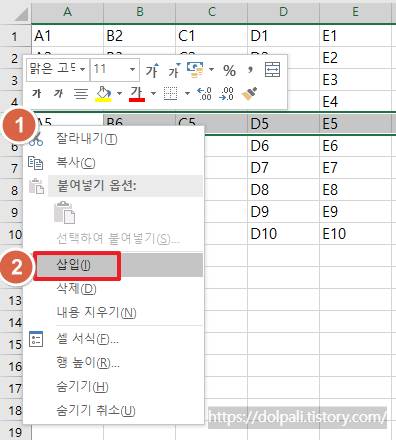396x440 pixels.
Task: Increase decimal places
Action: tap(204, 94)
